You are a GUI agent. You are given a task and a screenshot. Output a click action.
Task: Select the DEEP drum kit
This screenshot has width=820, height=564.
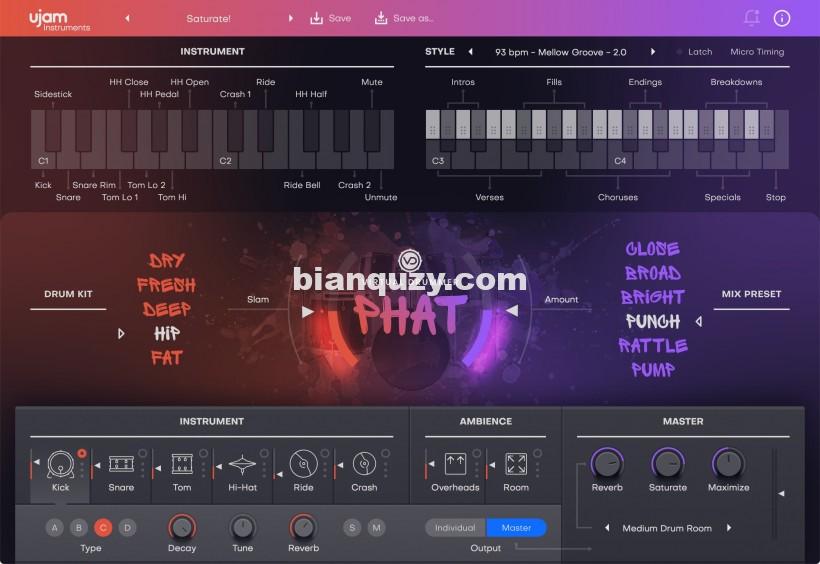(167, 309)
